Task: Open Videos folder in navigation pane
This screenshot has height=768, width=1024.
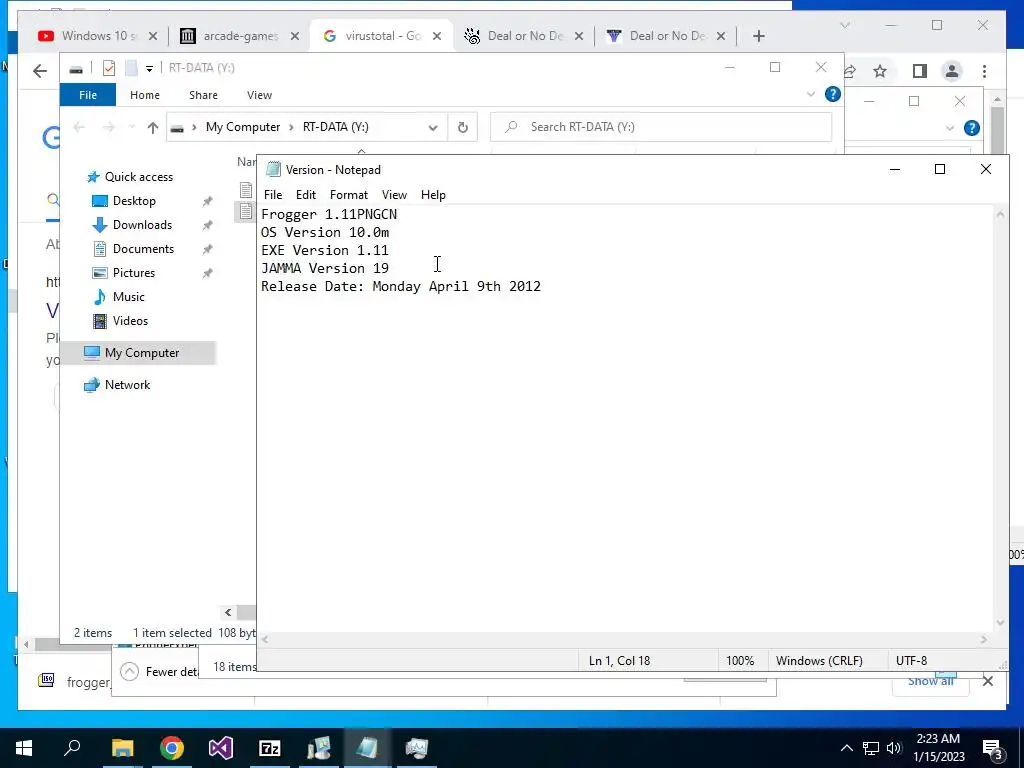Action: click(130, 321)
